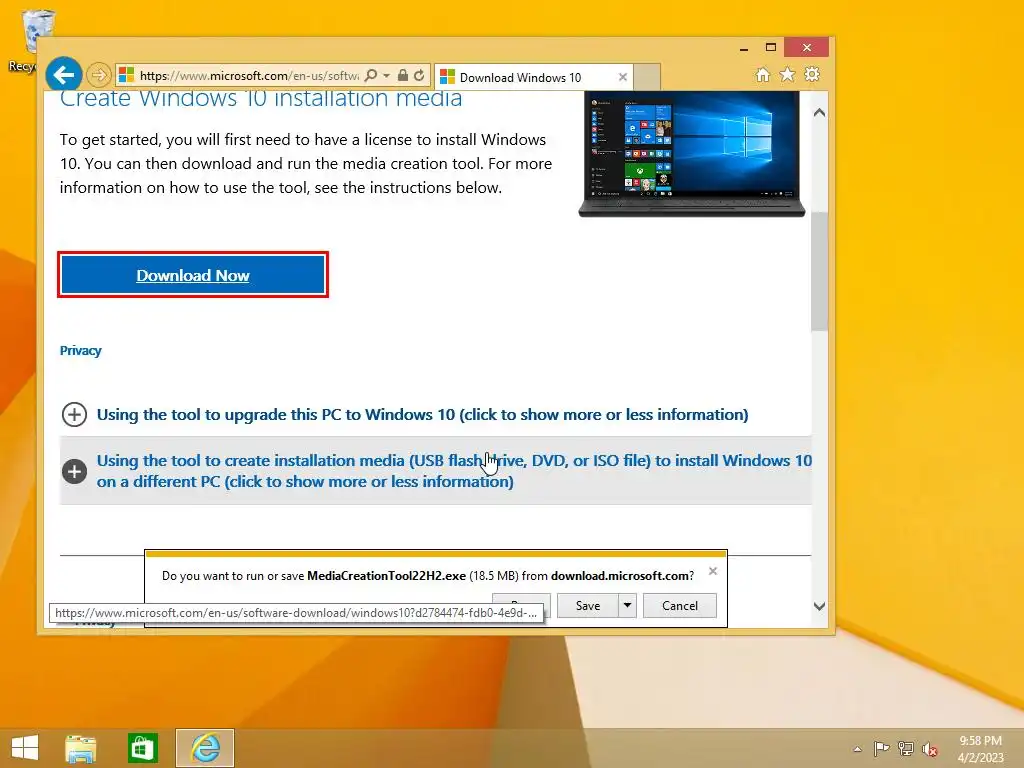Click the Internet Explorer taskbar icon

(205, 748)
